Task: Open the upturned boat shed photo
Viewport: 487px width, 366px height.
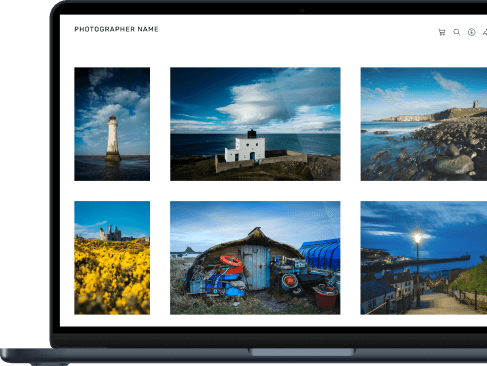Action: point(255,258)
